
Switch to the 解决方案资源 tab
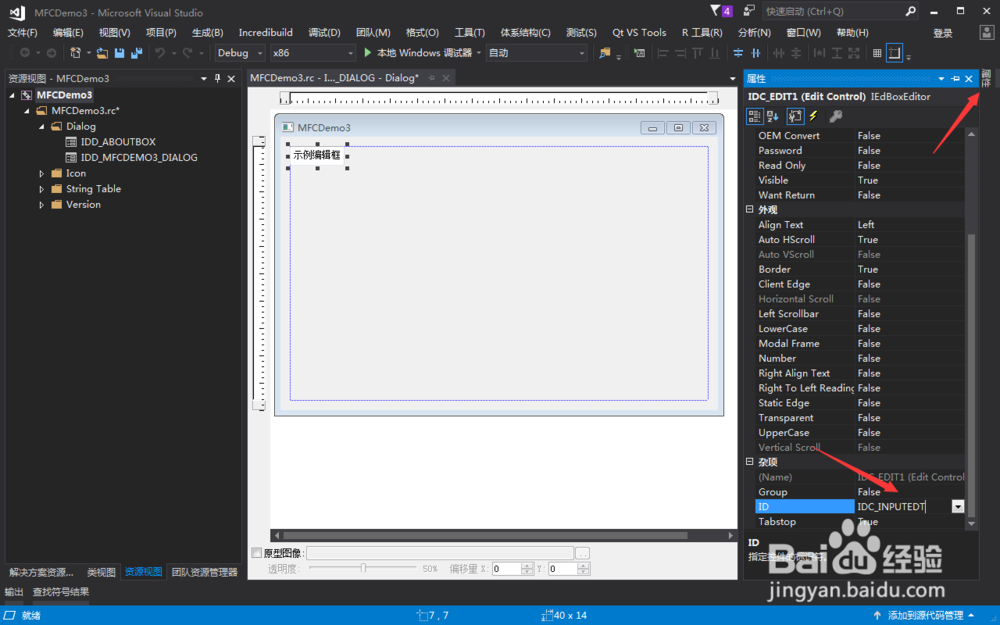coord(41,572)
